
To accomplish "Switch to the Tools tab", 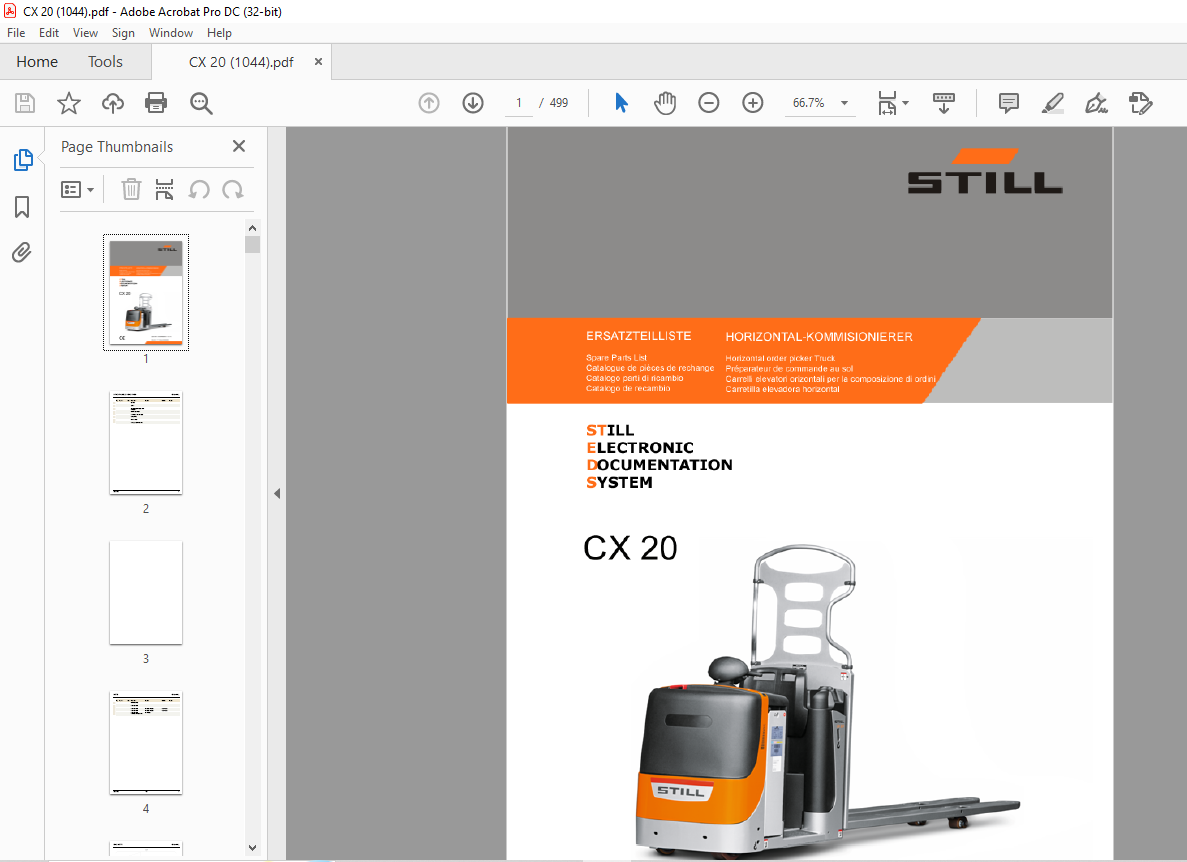I will tap(105, 62).
